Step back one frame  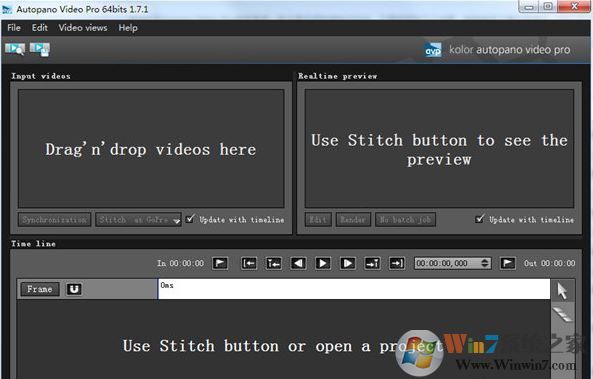(x=298, y=263)
